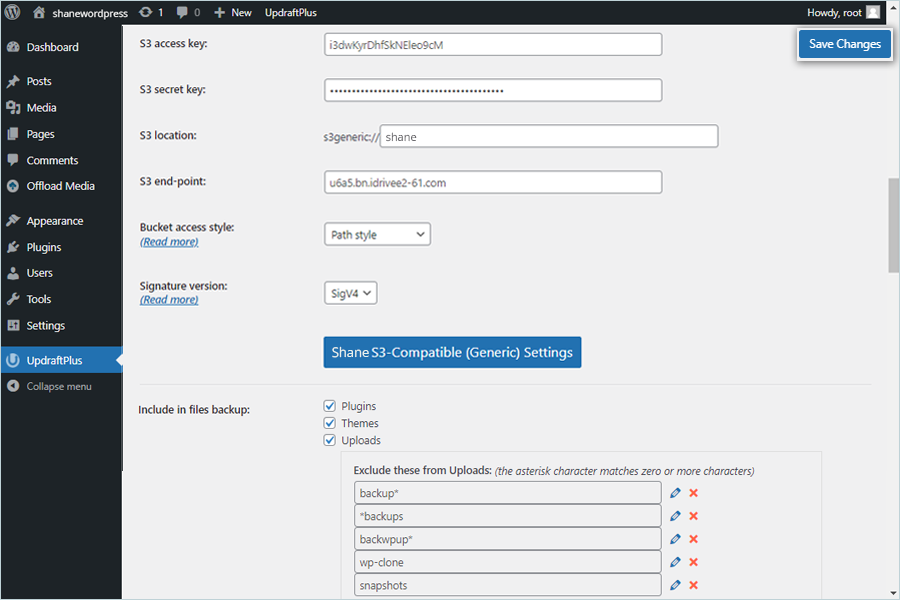Screen dimensions: 900x600
Task: Open Read more link under Bucket access style
Action: pos(169,242)
